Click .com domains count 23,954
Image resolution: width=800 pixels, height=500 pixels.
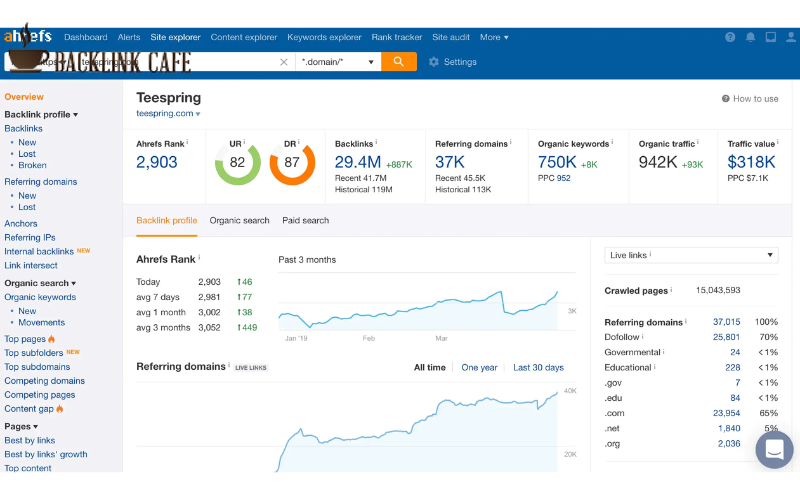(x=727, y=413)
